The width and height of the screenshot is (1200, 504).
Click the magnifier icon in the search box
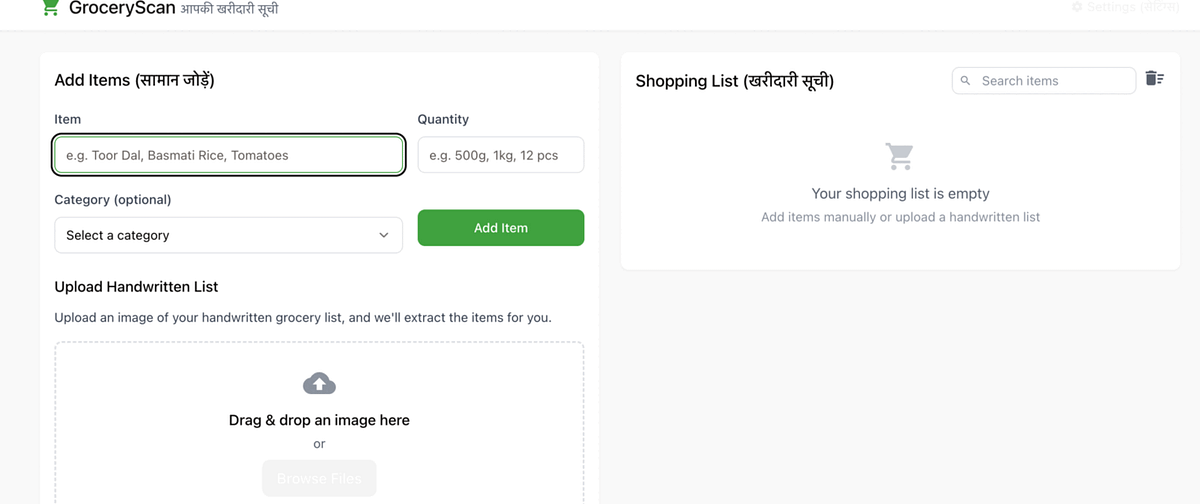click(x=966, y=81)
